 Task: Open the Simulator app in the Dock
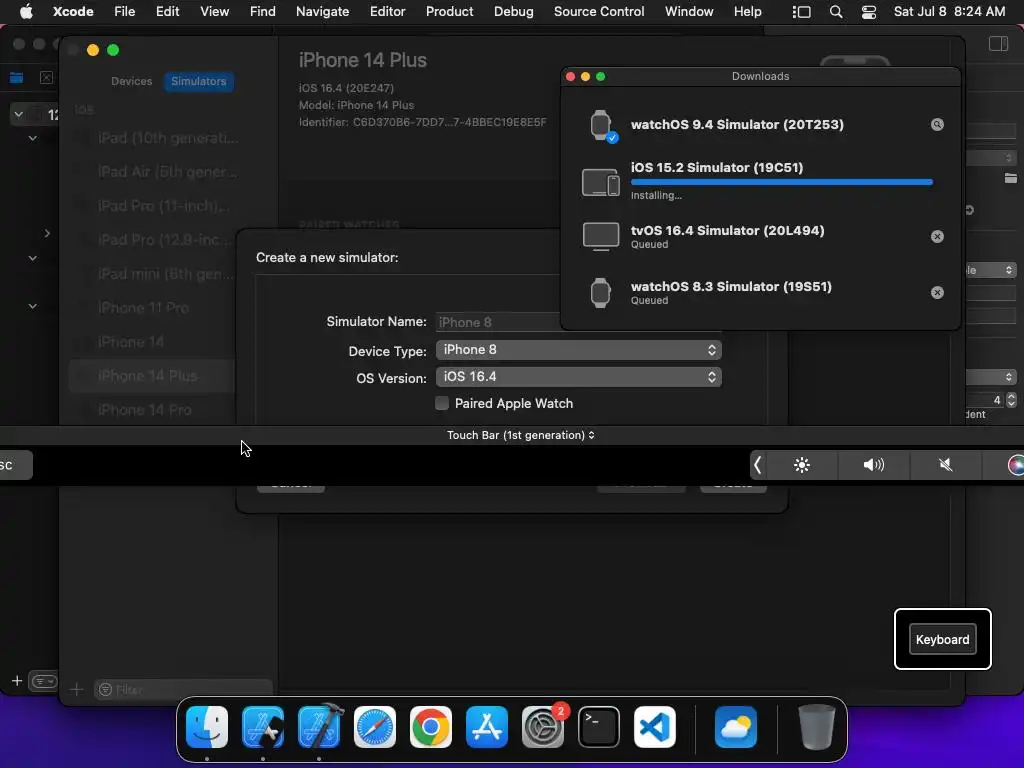[x=263, y=727]
